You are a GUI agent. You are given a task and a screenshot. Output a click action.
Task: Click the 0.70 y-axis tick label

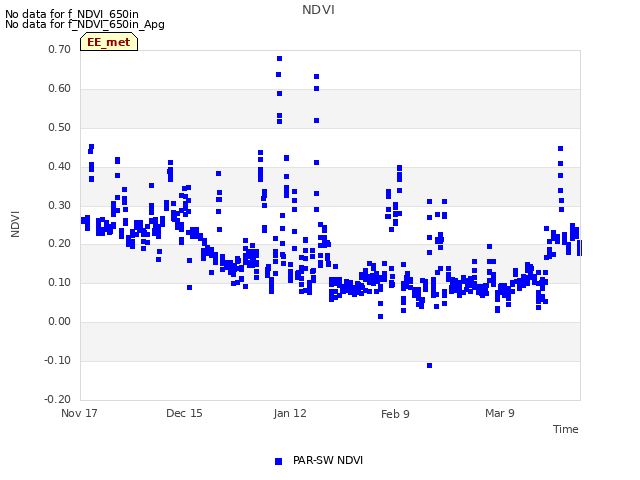60,49
